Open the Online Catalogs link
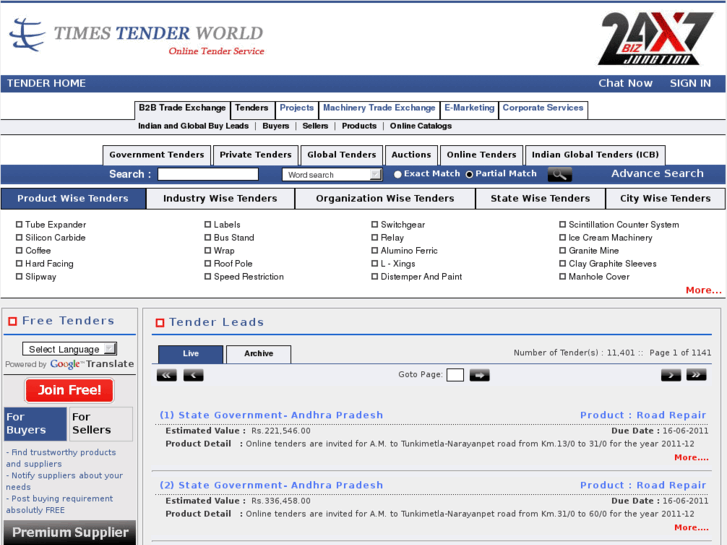This screenshot has width=727, height=545. click(x=421, y=126)
